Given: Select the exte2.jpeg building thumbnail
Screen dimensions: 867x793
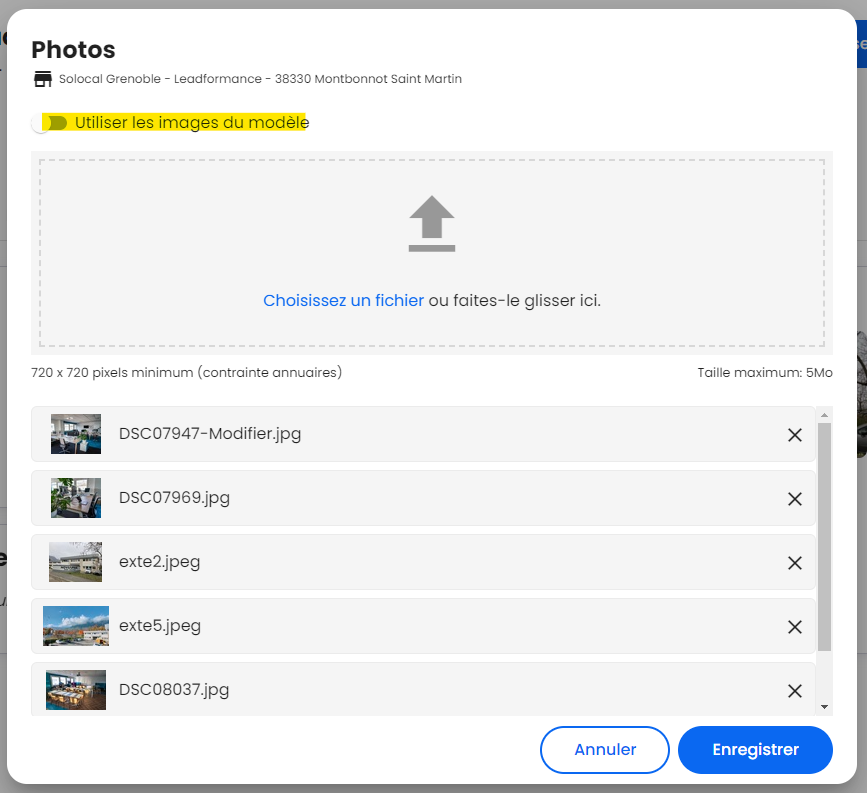Looking at the screenshot, I should click(75, 562).
